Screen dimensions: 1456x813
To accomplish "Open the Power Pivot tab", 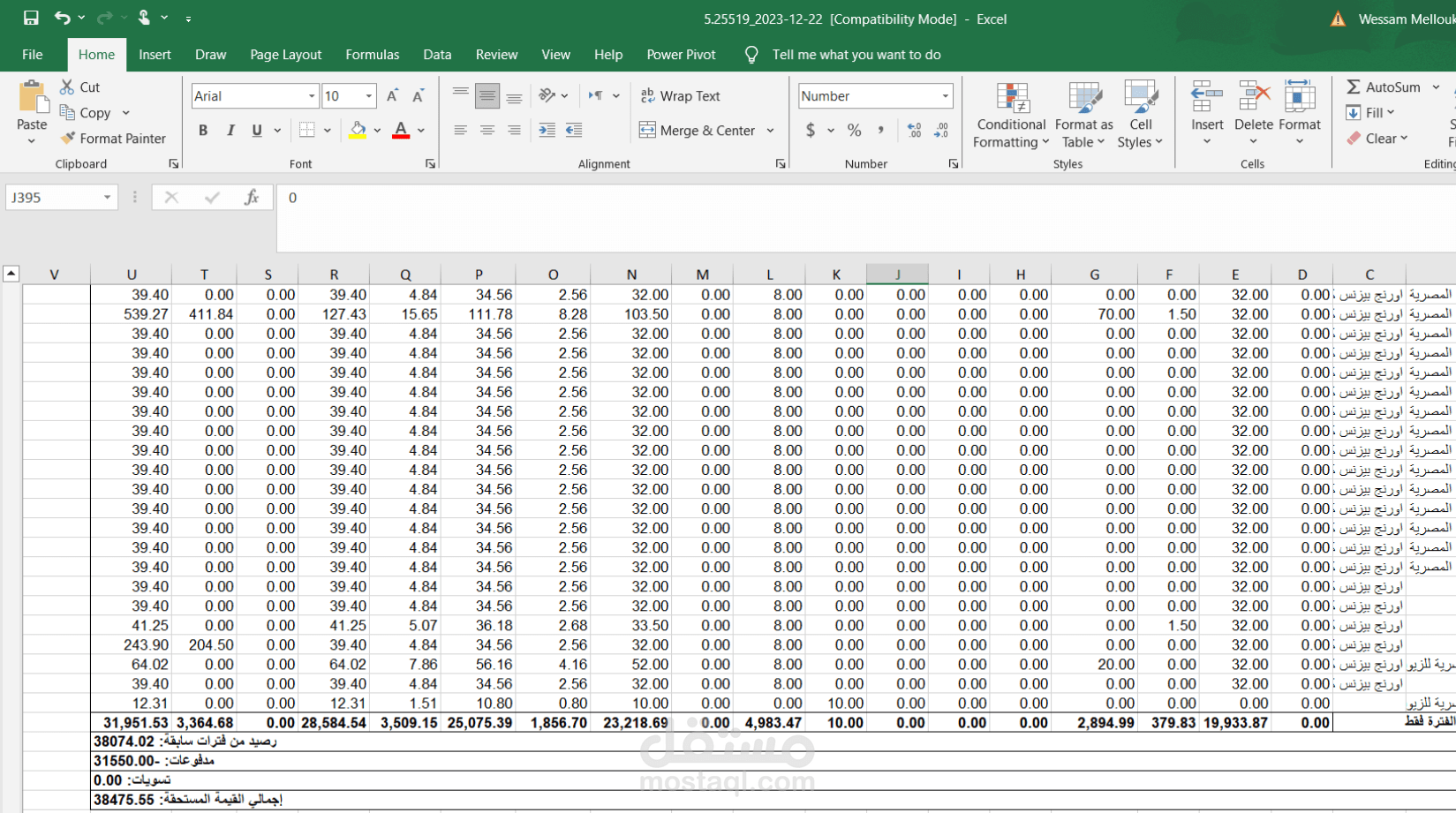I will pos(681,54).
